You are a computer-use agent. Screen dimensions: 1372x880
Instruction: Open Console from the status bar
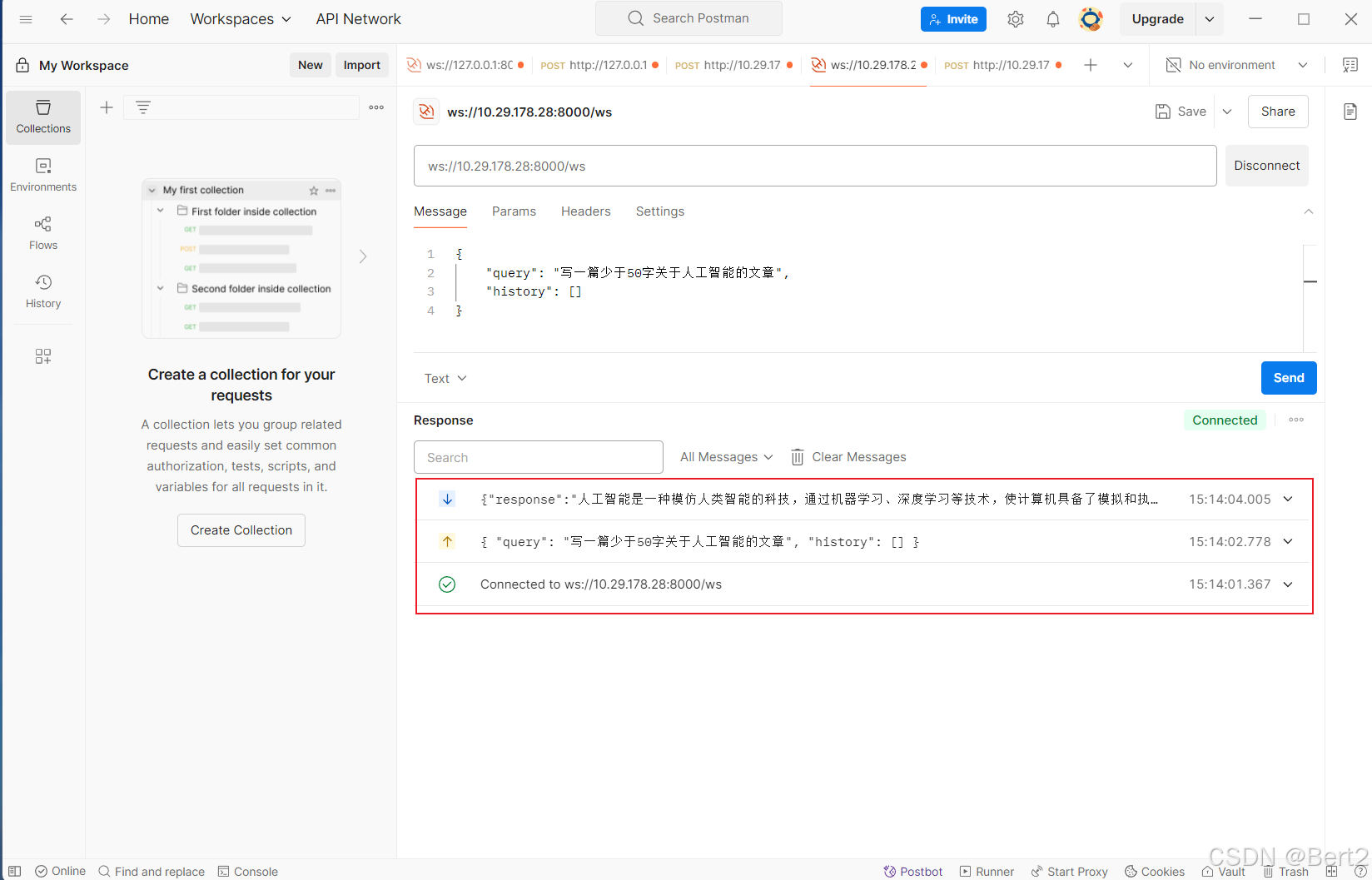click(248, 871)
